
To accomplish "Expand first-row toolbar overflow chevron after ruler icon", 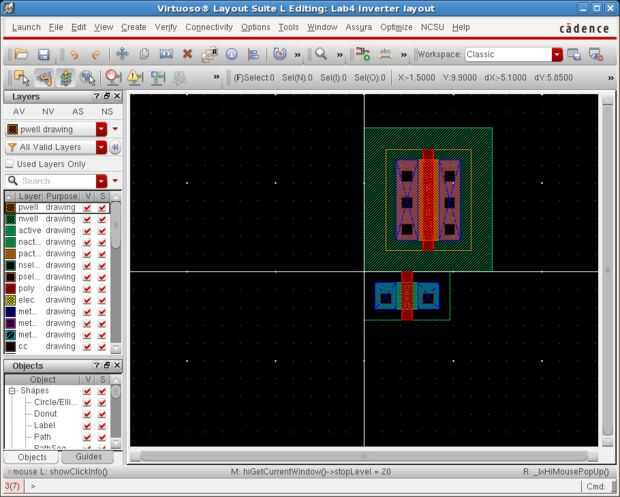I will pos(404,54).
